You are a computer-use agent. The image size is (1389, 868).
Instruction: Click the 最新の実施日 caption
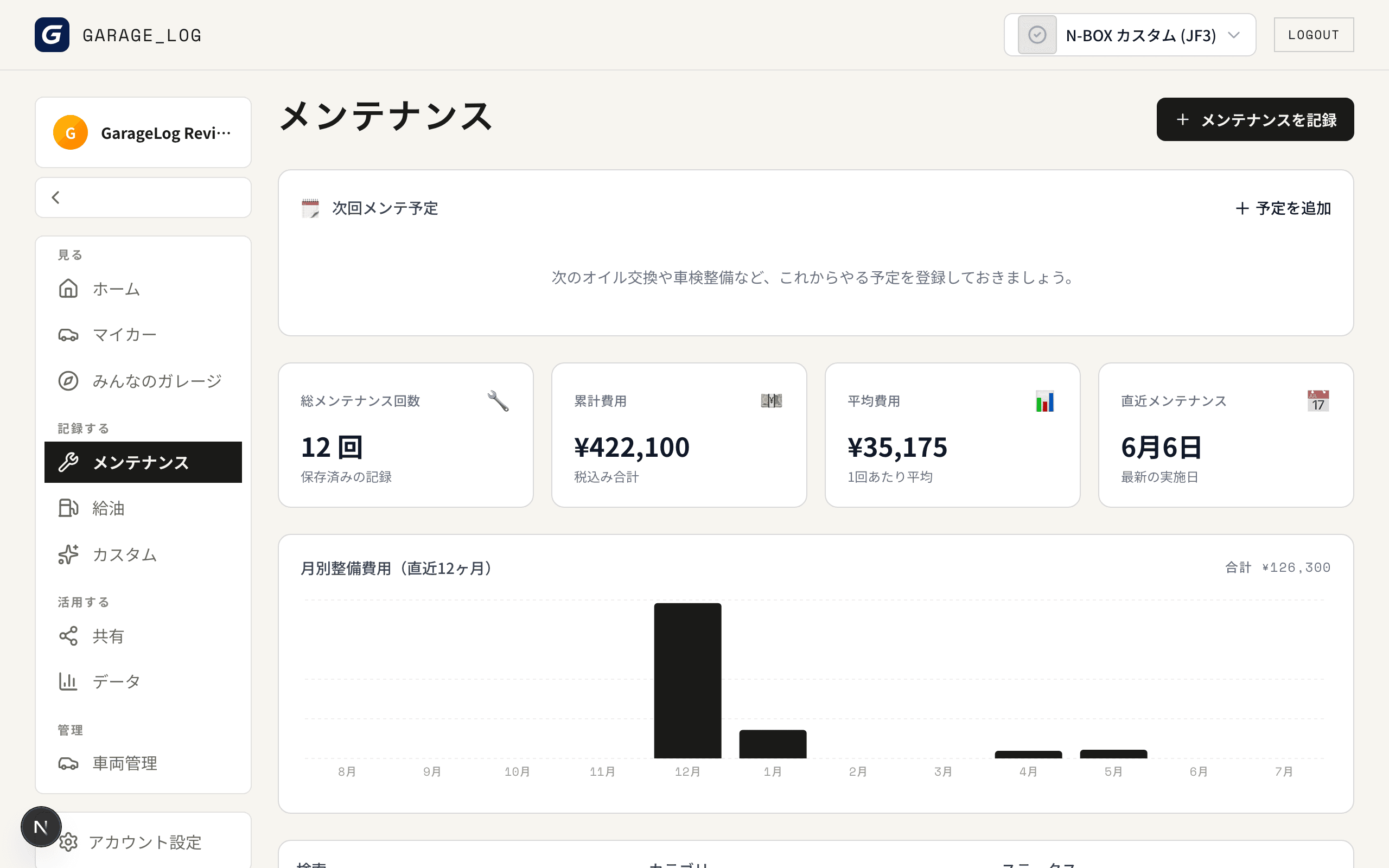pos(1159,477)
